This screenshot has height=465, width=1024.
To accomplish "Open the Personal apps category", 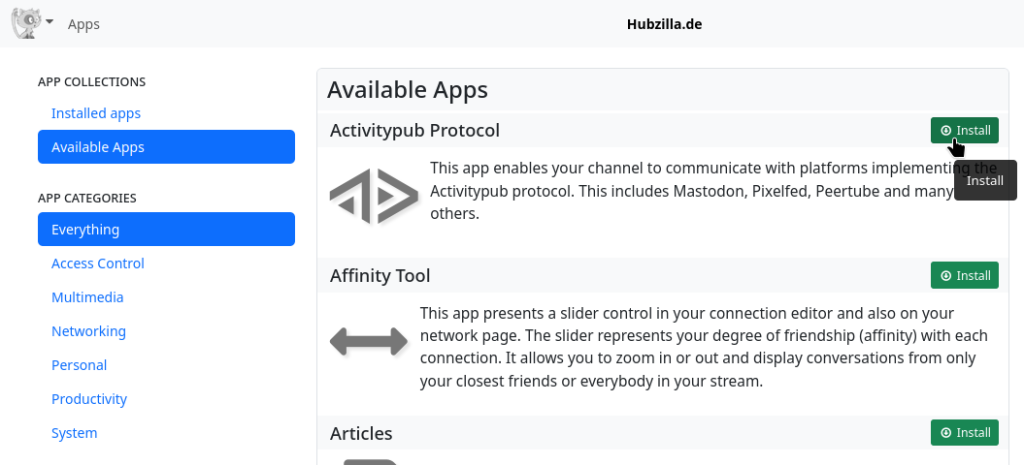I will (79, 365).
